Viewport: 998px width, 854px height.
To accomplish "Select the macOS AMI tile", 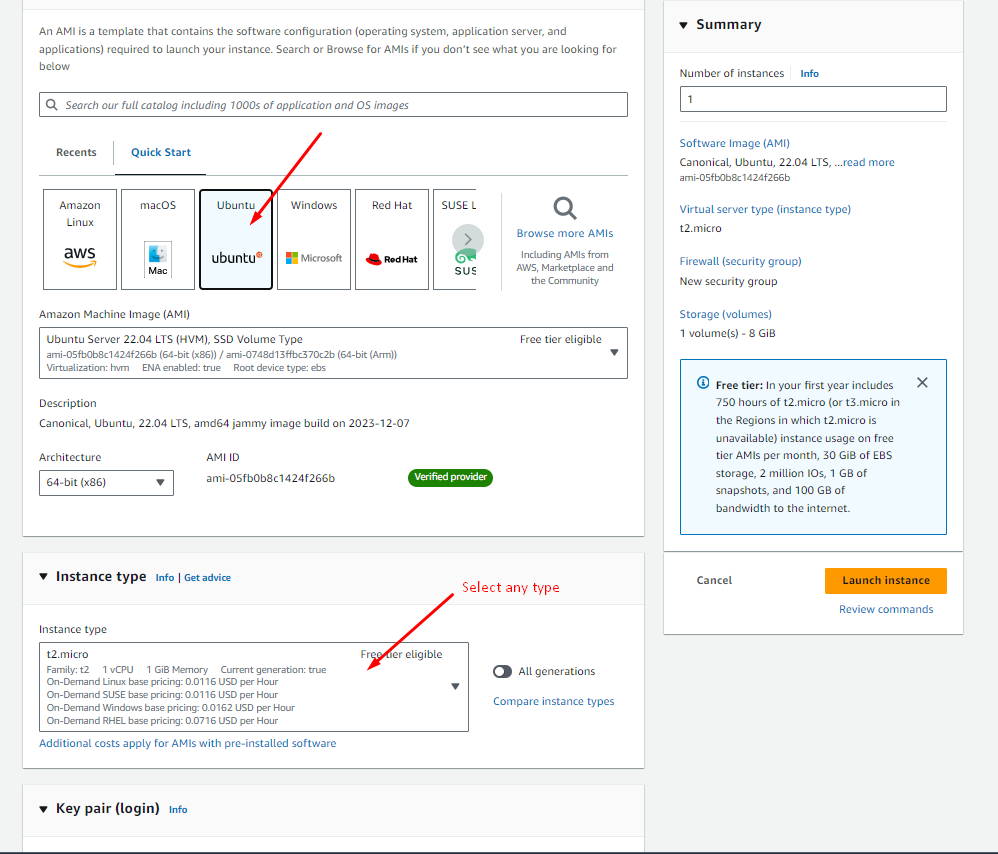I will pyautogui.click(x=158, y=239).
